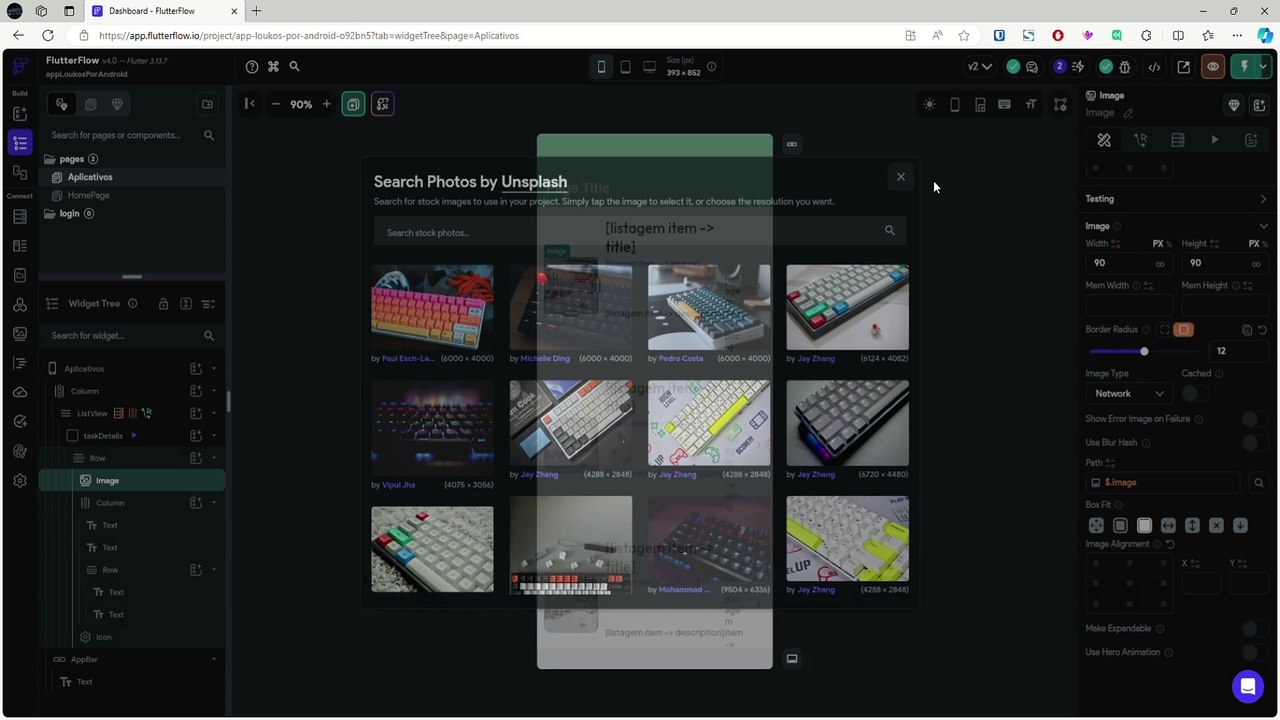Open the text size icon in canvas toolbar
The height and width of the screenshot is (720, 1280).
[1030, 105]
